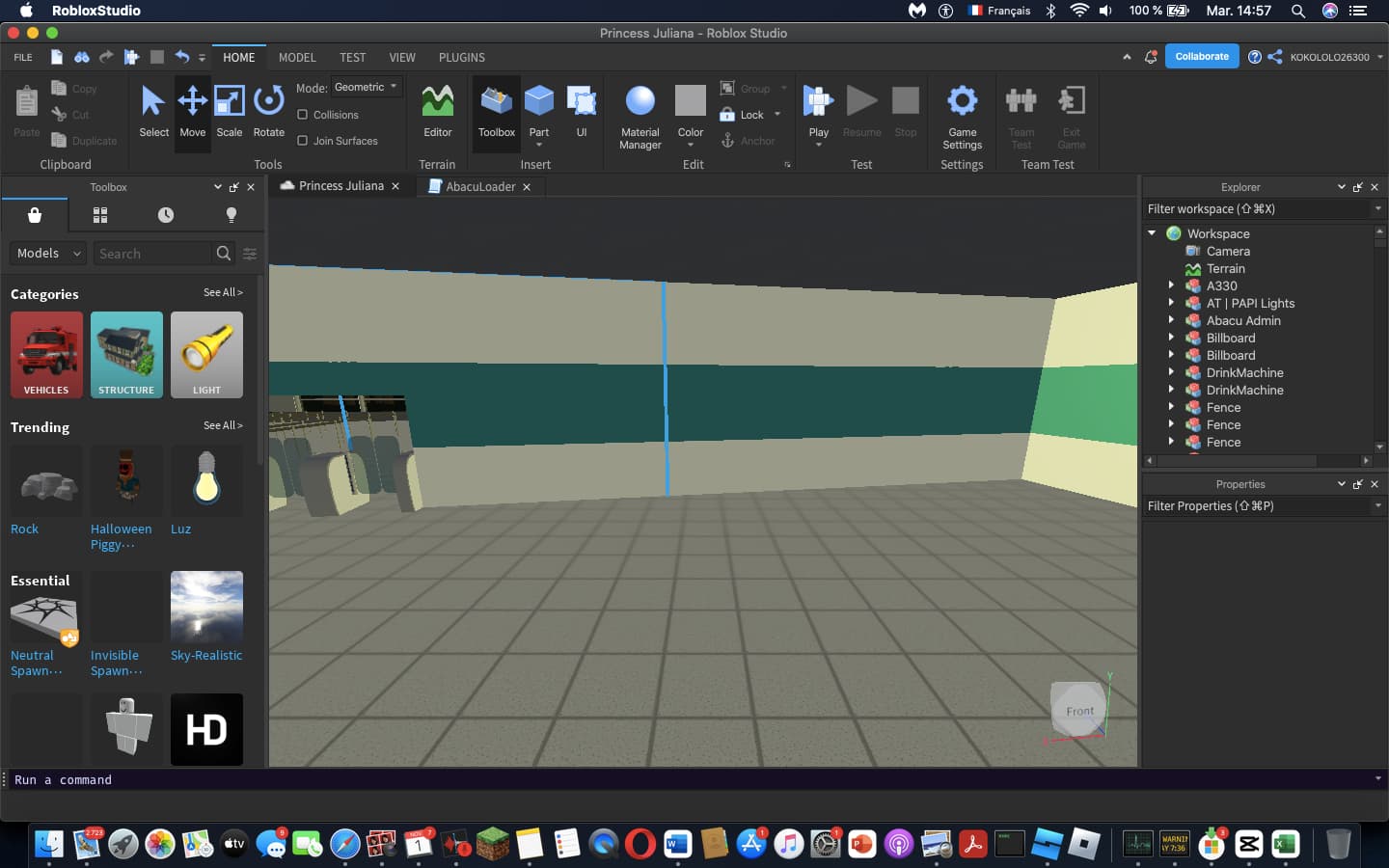Collapse the Workspace tree node
The width and height of the screenshot is (1389, 868).
pyautogui.click(x=1152, y=233)
